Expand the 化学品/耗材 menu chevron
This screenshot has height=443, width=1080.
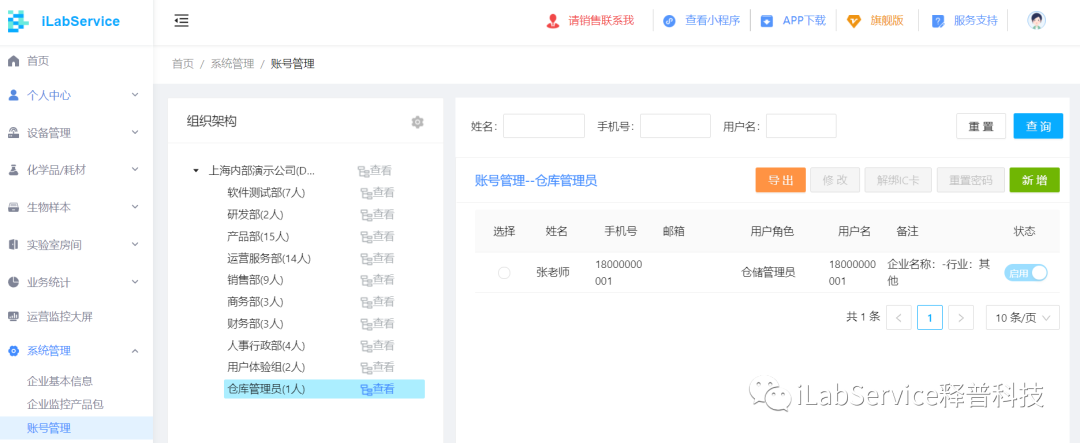pyautogui.click(x=135, y=169)
